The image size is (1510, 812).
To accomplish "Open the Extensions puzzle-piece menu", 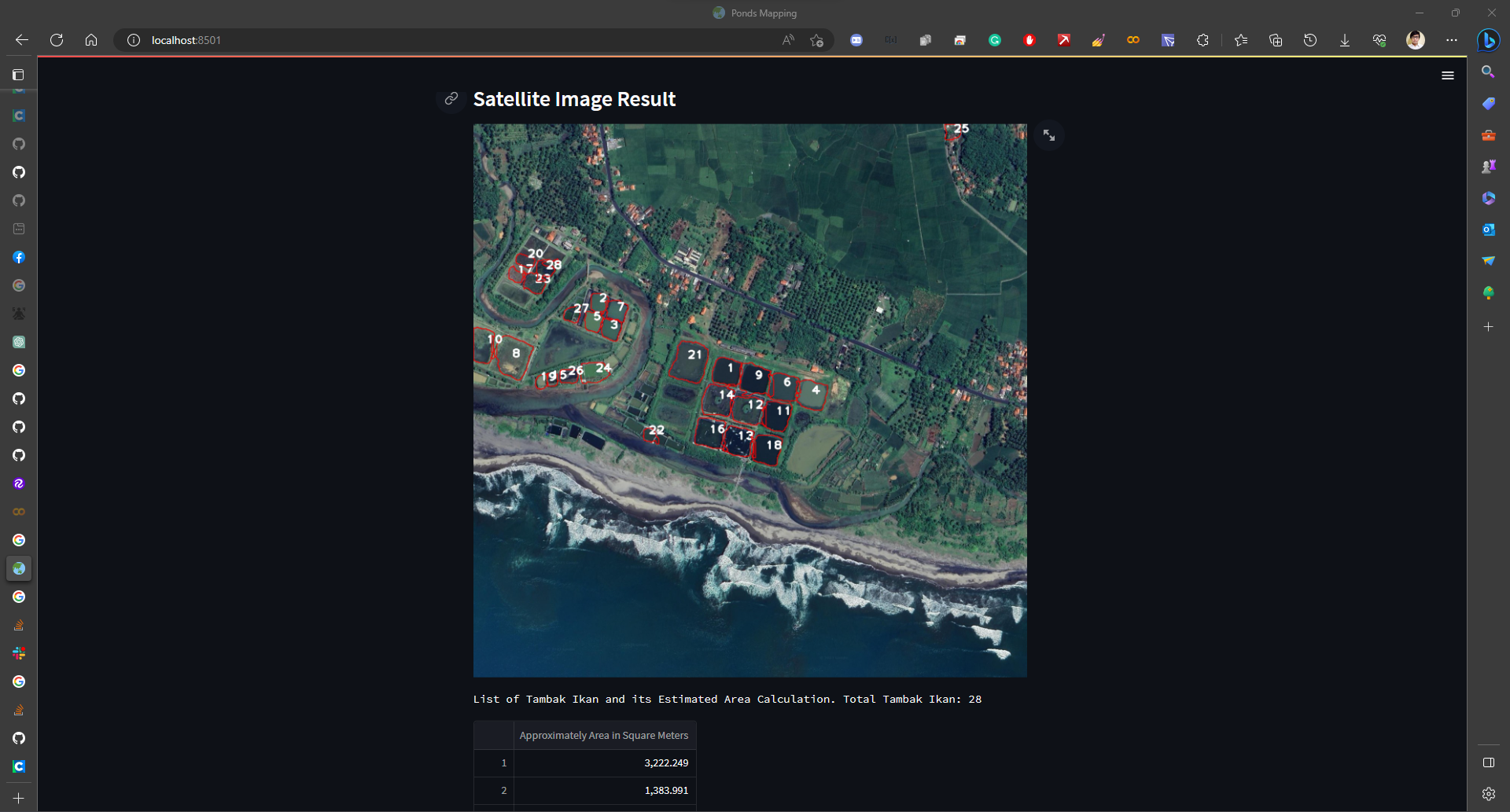I will (1202, 40).
